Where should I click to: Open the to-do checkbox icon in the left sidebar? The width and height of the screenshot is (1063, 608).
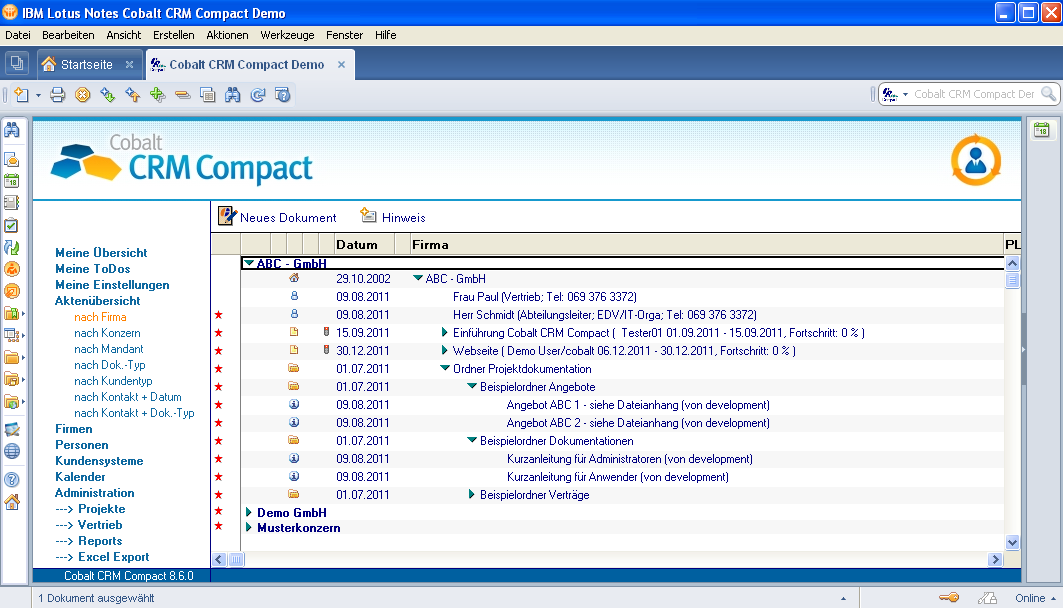tap(12, 225)
